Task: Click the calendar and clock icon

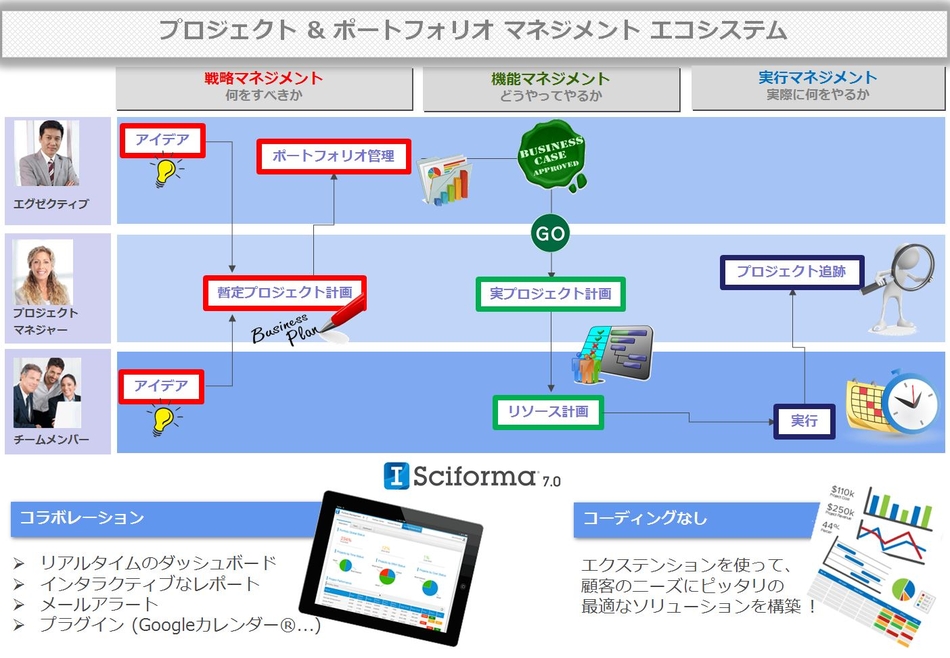Action: click(893, 406)
